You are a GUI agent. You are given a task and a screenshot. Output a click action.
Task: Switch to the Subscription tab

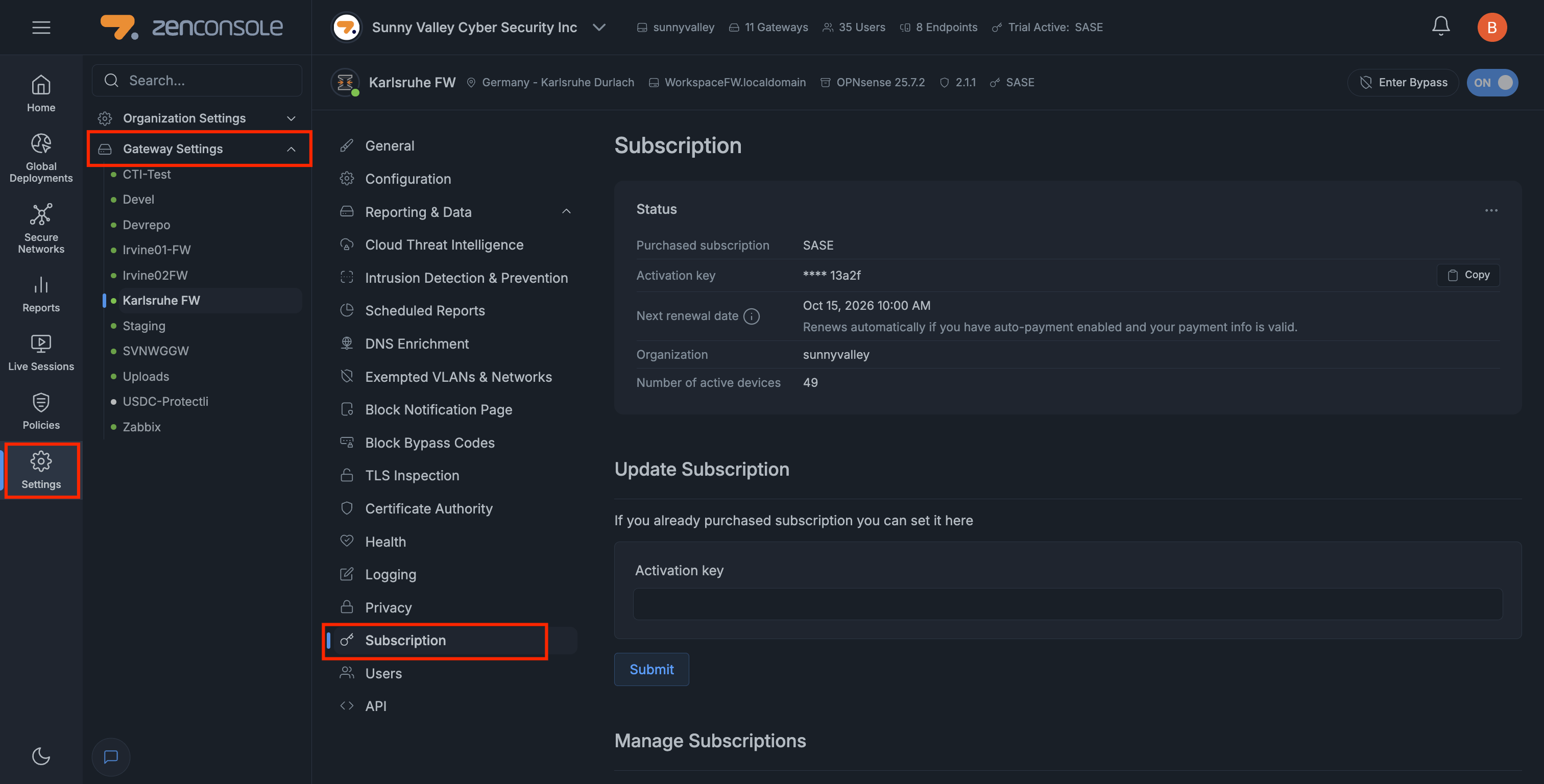coord(405,640)
